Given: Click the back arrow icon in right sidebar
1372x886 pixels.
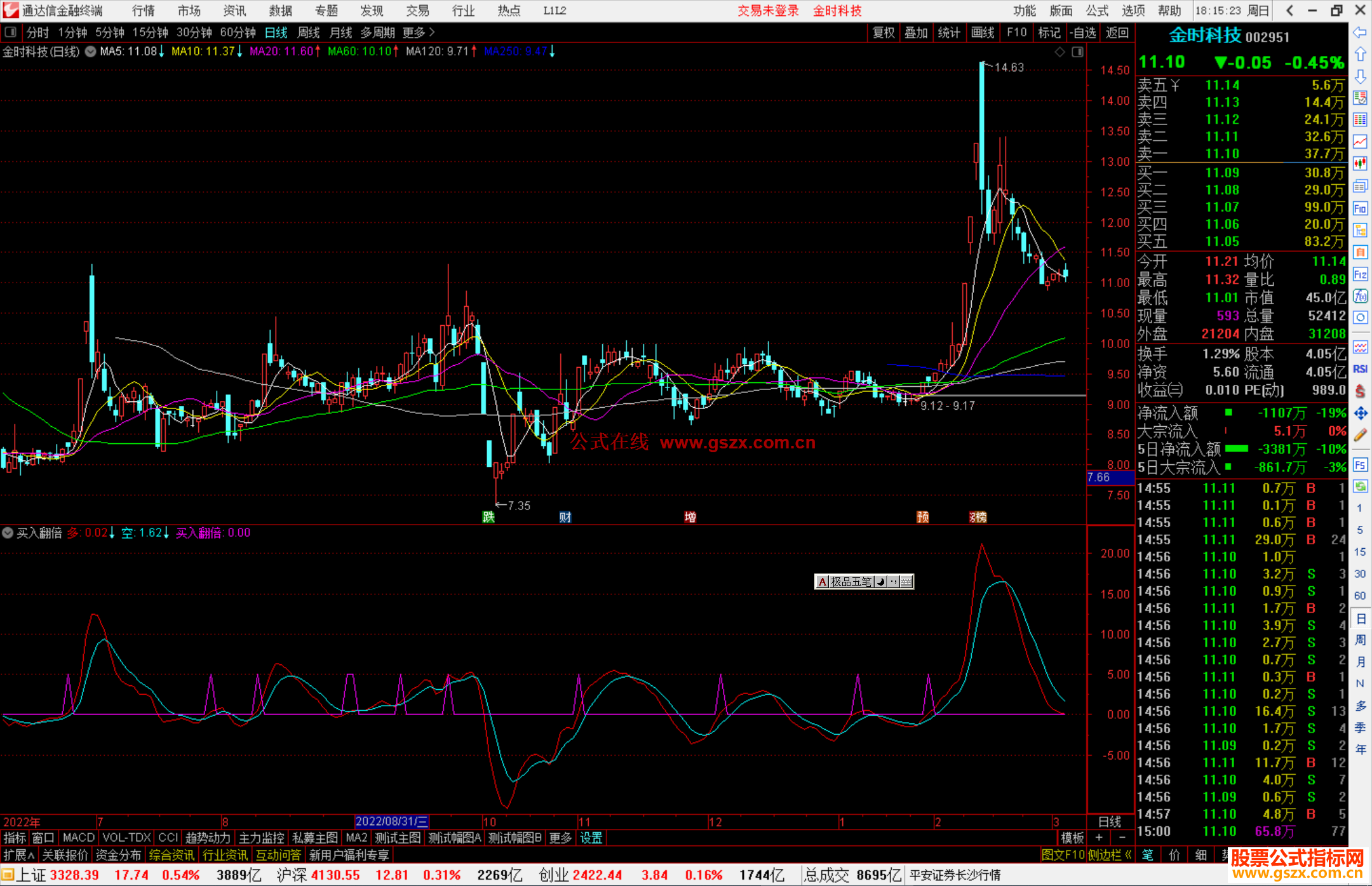Looking at the screenshot, I should coord(1360,32).
